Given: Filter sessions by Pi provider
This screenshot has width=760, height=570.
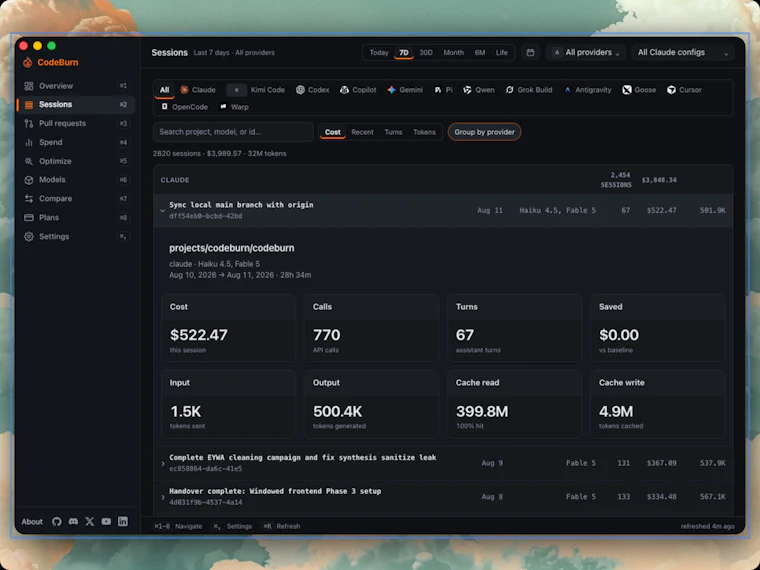Looking at the screenshot, I should point(443,90).
